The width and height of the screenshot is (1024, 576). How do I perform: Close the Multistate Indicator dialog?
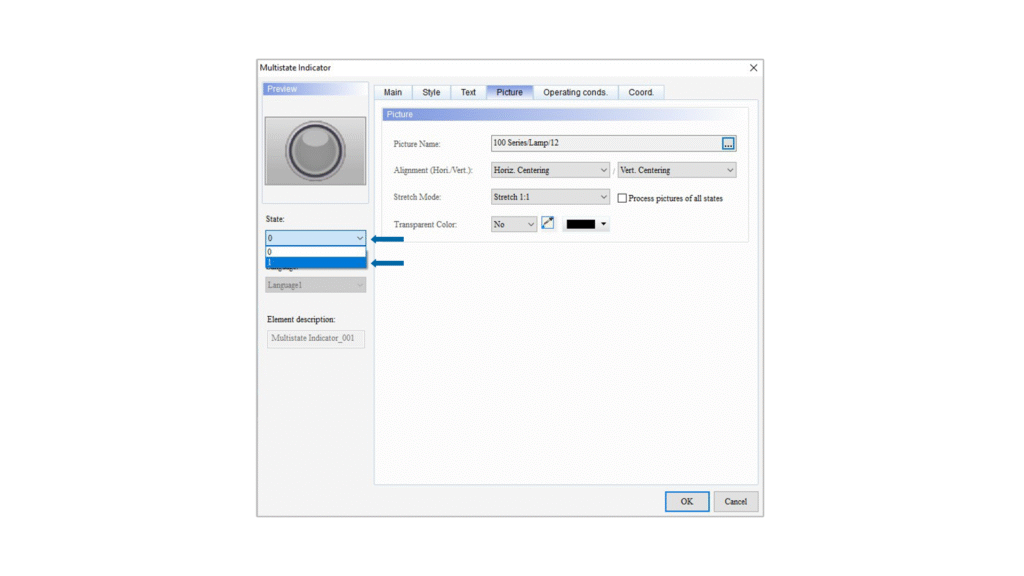(x=753, y=68)
